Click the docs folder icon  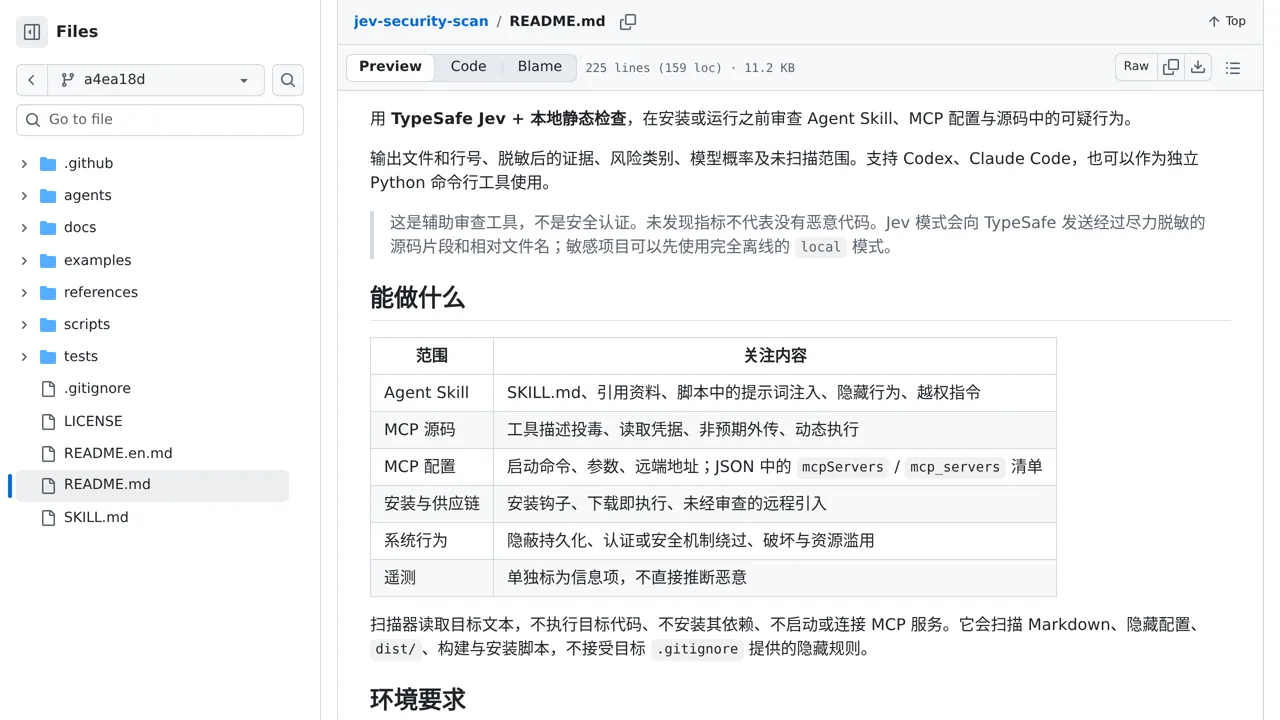click(x=48, y=227)
